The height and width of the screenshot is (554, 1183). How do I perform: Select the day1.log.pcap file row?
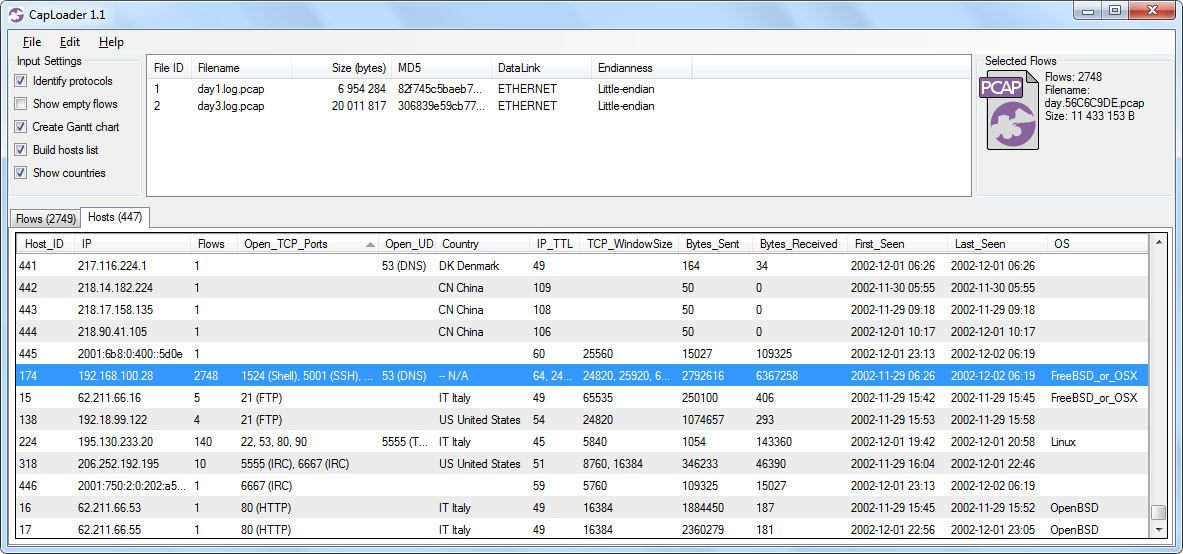pos(231,89)
